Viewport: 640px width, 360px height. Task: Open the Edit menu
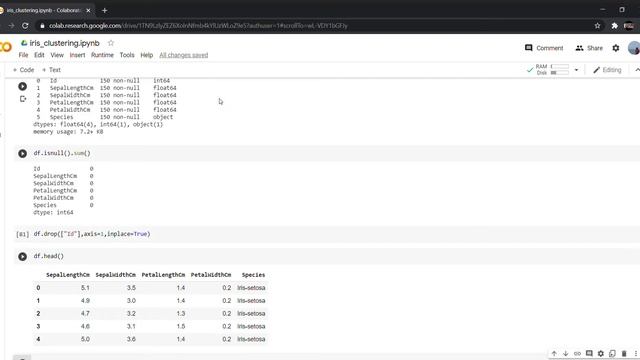tap(39, 55)
